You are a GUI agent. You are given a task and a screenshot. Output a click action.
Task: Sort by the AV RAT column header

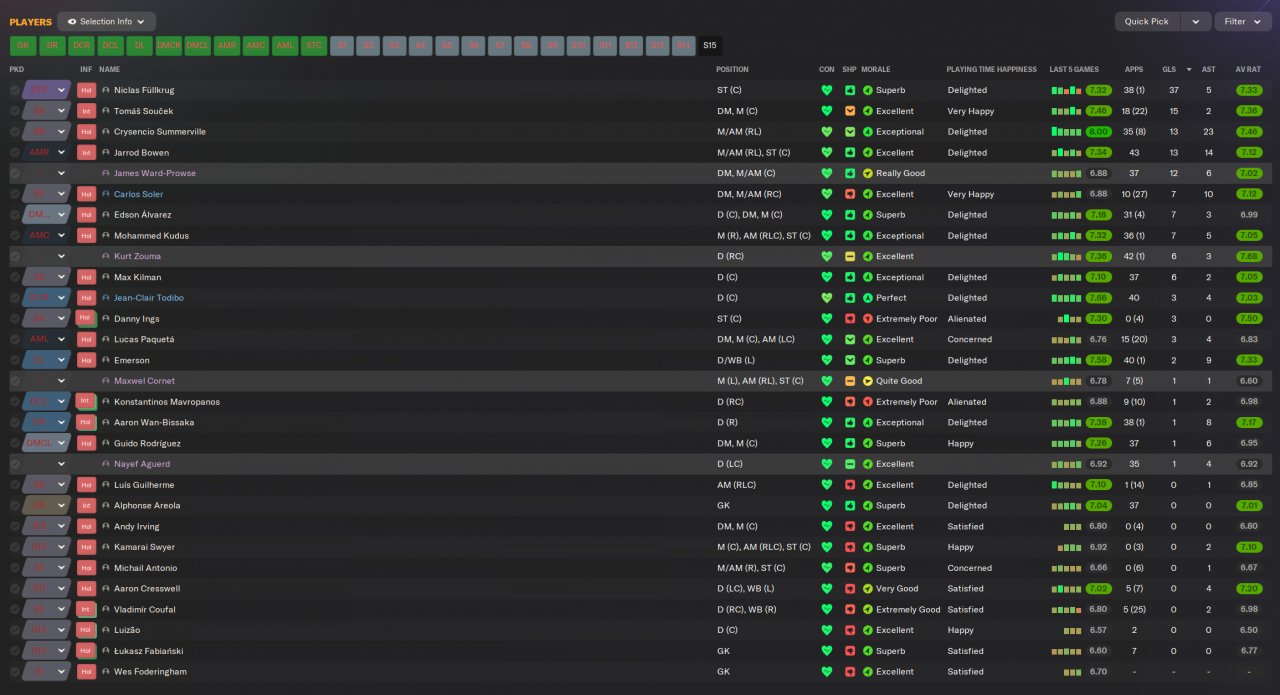(x=1248, y=70)
